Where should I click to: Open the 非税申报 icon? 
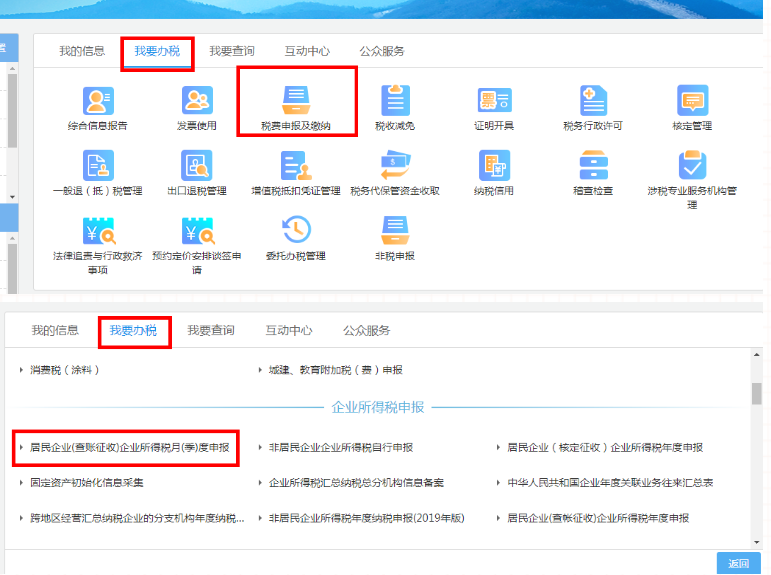(x=395, y=230)
